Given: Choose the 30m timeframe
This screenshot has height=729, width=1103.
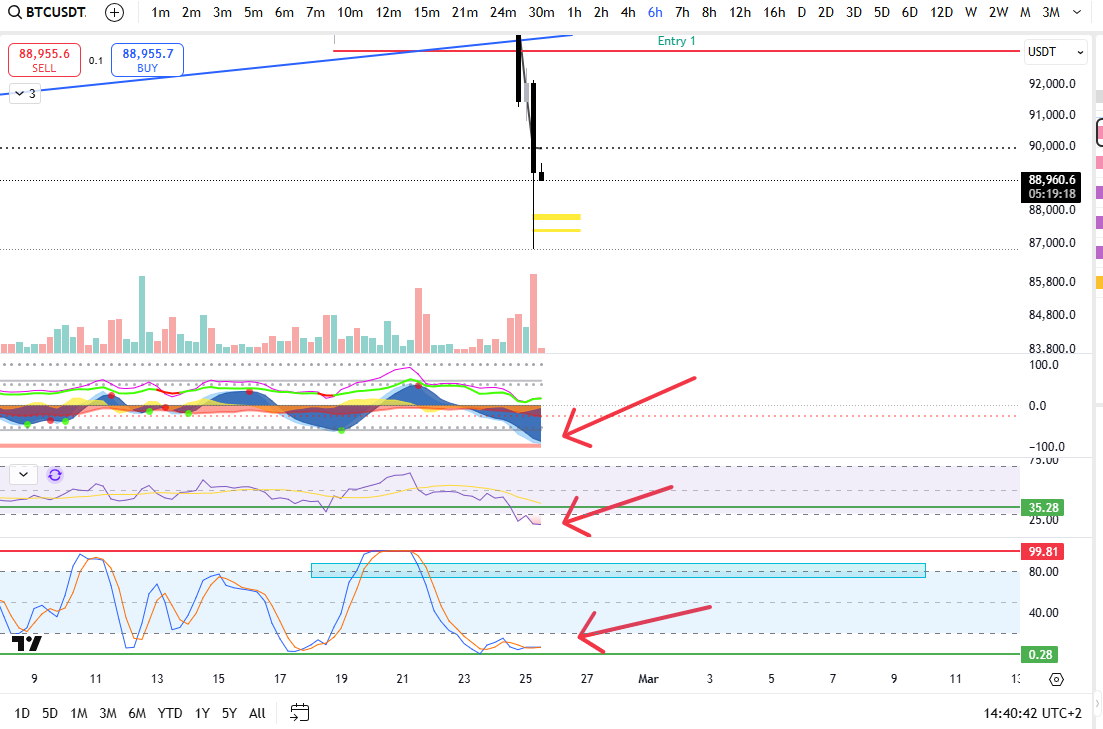Looking at the screenshot, I should (x=541, y=12).
